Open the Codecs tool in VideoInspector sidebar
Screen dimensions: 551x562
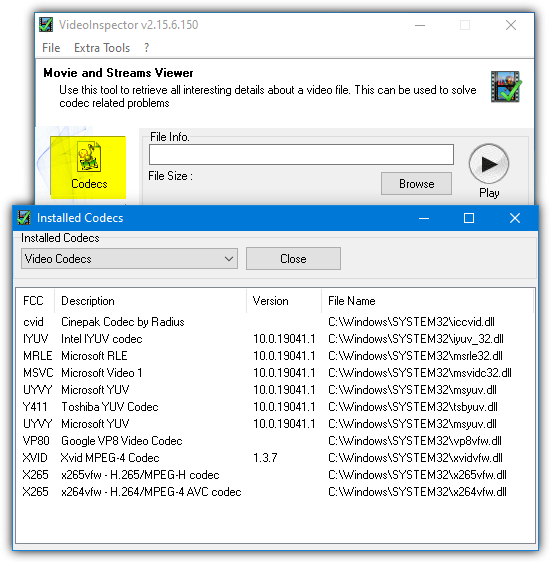pos(88,167)
